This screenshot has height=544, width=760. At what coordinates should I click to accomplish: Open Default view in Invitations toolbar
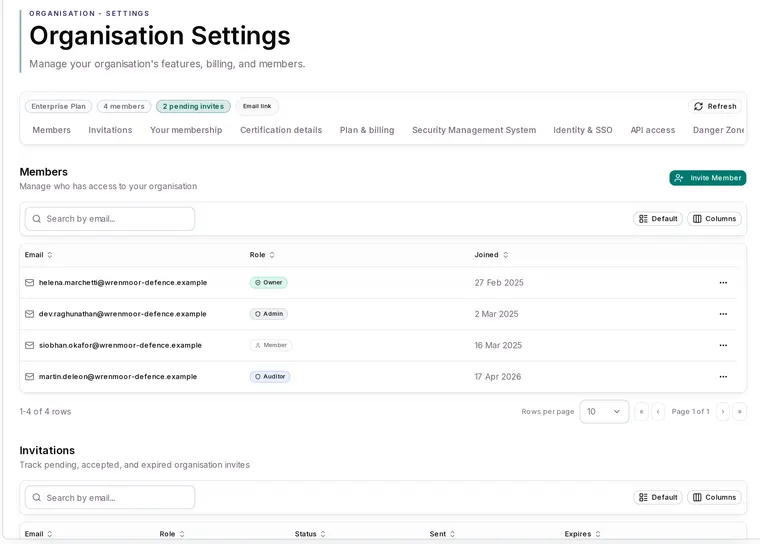coord(658,497)
